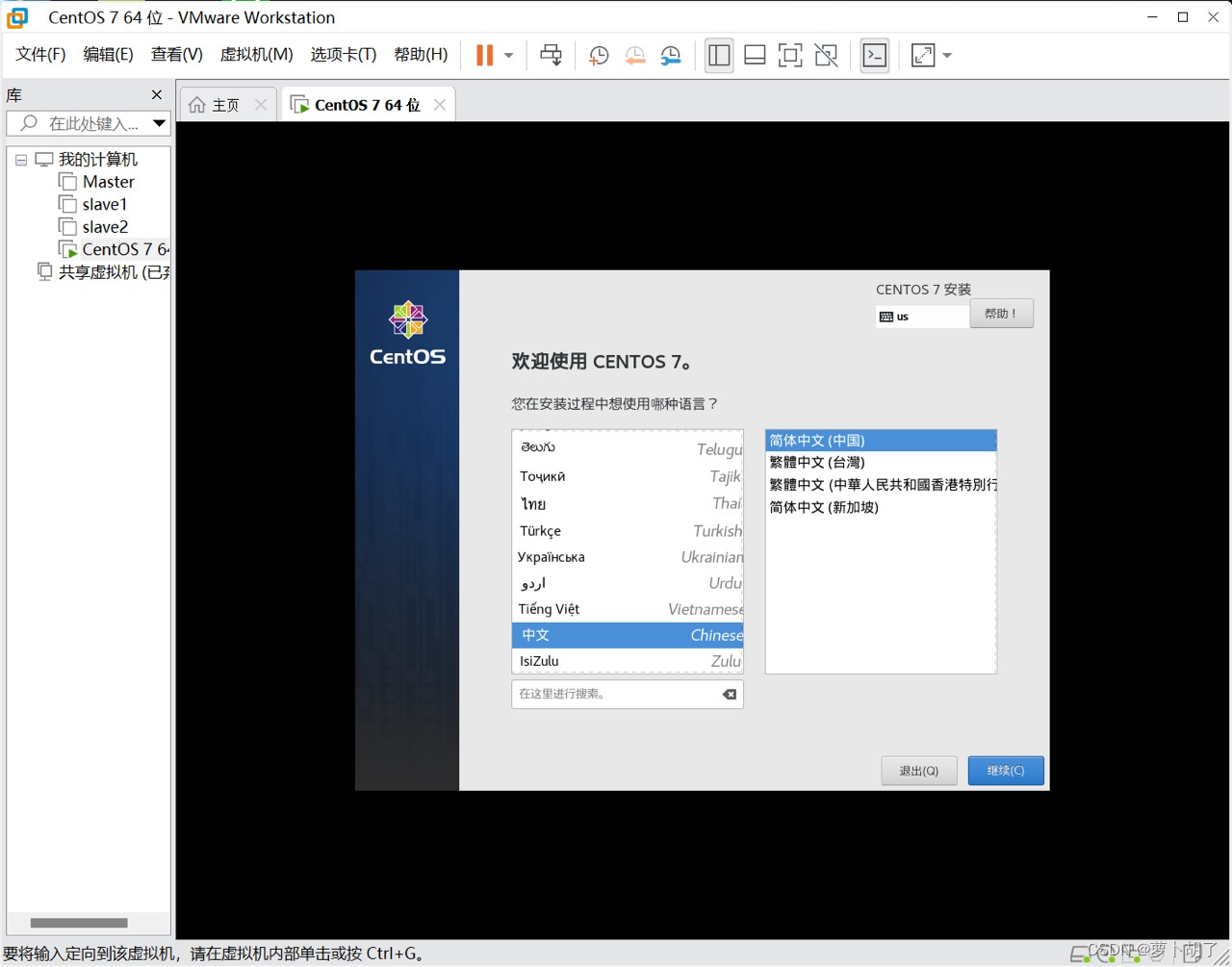Click the send Ctrl+Alt+Del icon
This screenshot has height=967, width=1232.
tap(551, 56)
